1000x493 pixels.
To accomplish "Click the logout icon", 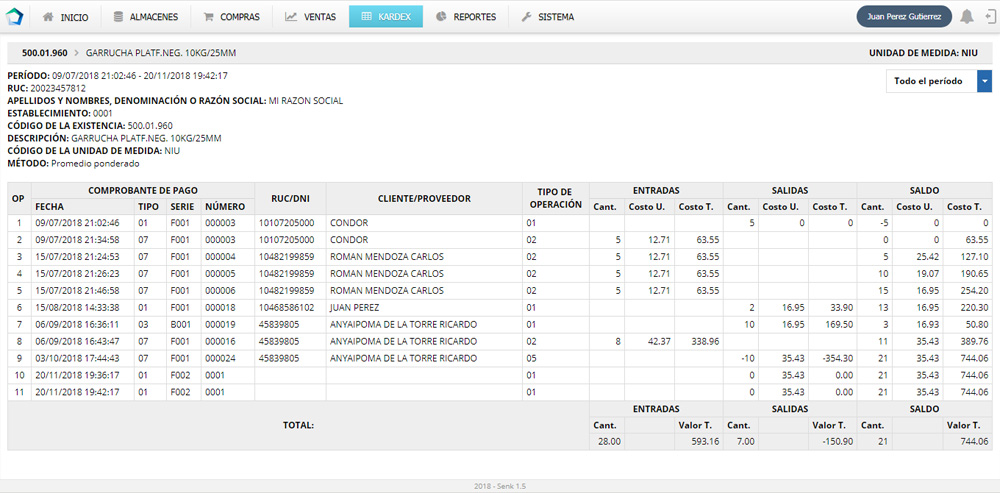I will tap(988, 16).
